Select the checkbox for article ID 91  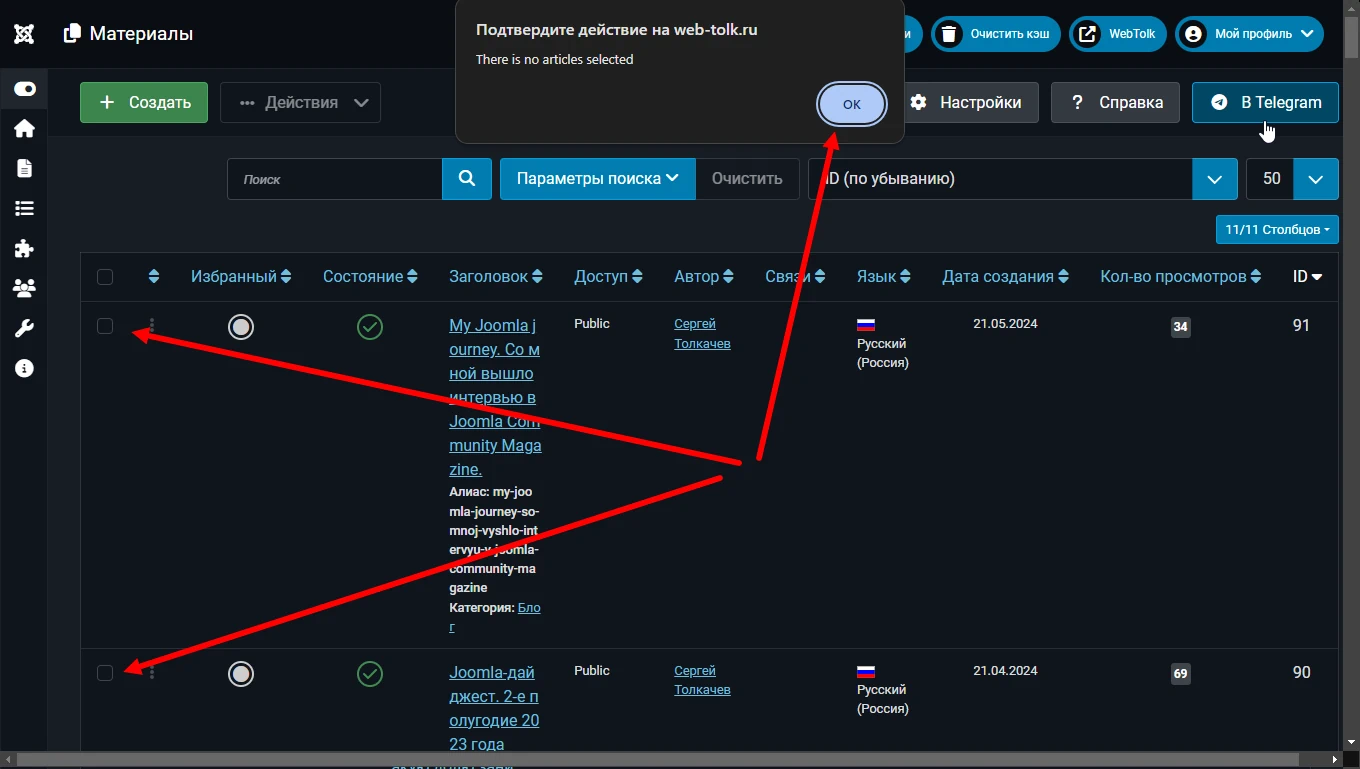tap(105, 326)
